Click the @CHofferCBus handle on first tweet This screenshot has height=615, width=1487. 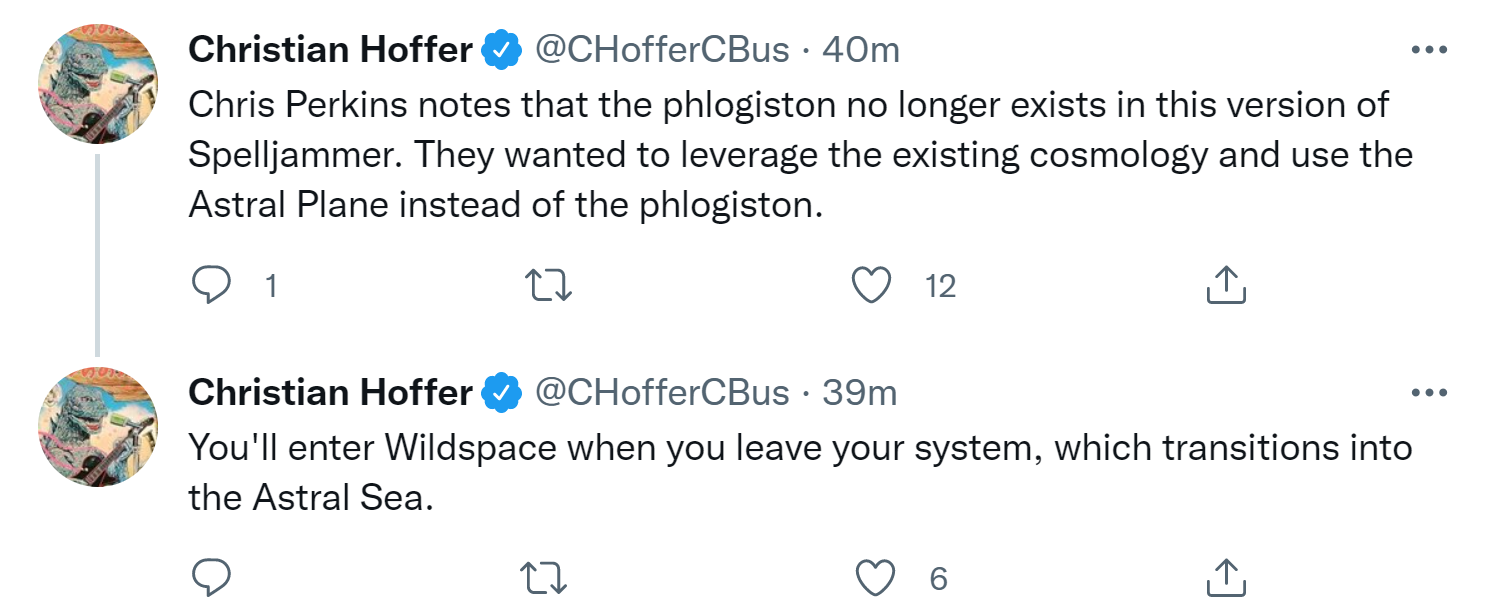point(663,49)
